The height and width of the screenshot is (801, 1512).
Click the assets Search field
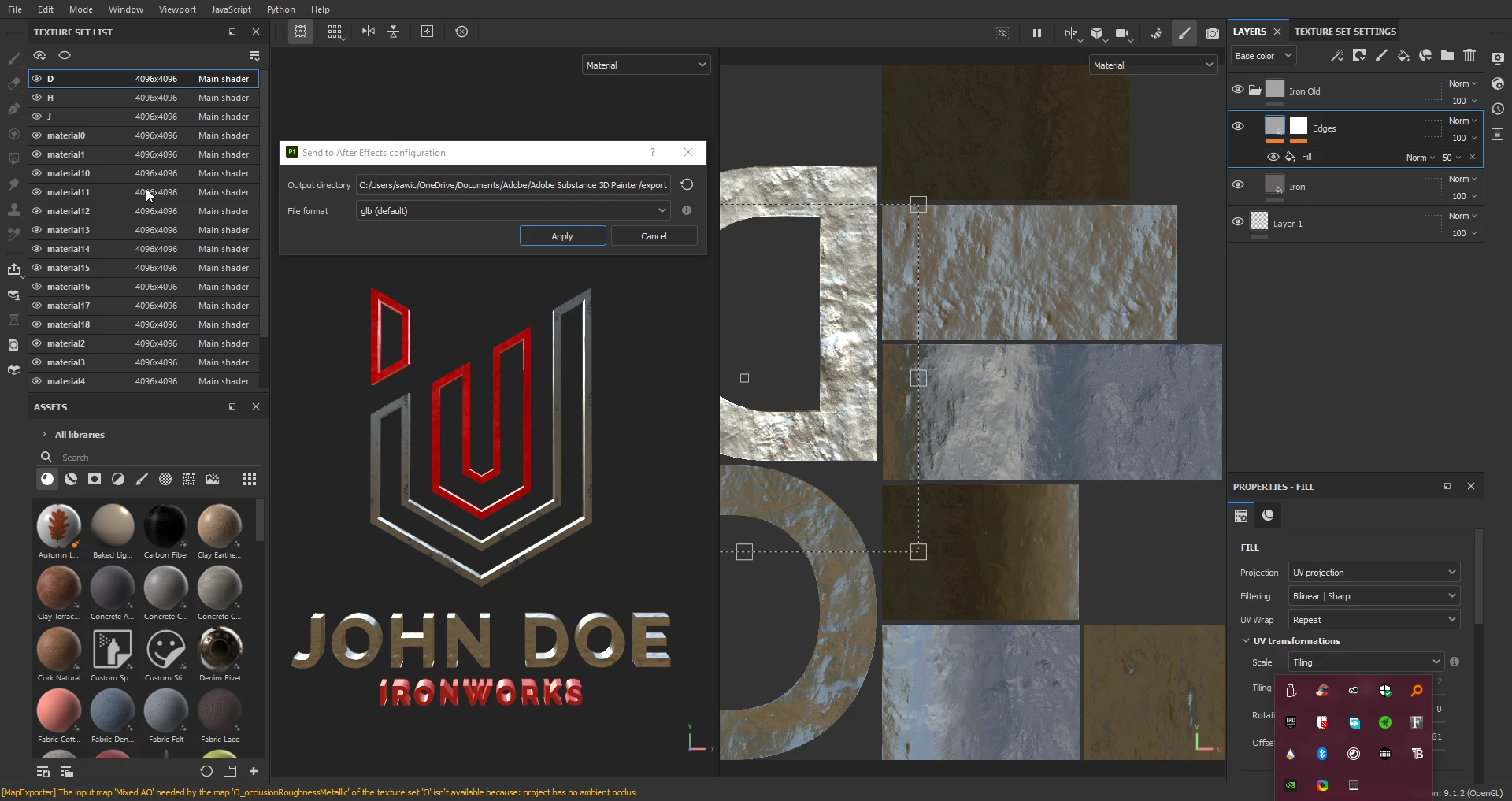[x=150, y=458]
